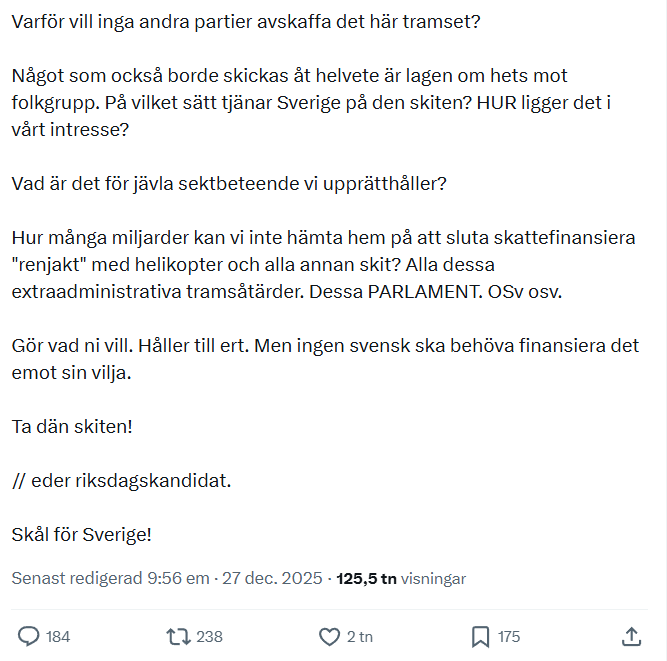Click the signature "// eder riksdagskandidat."
The image size is (667, 661).
[121, 480]
